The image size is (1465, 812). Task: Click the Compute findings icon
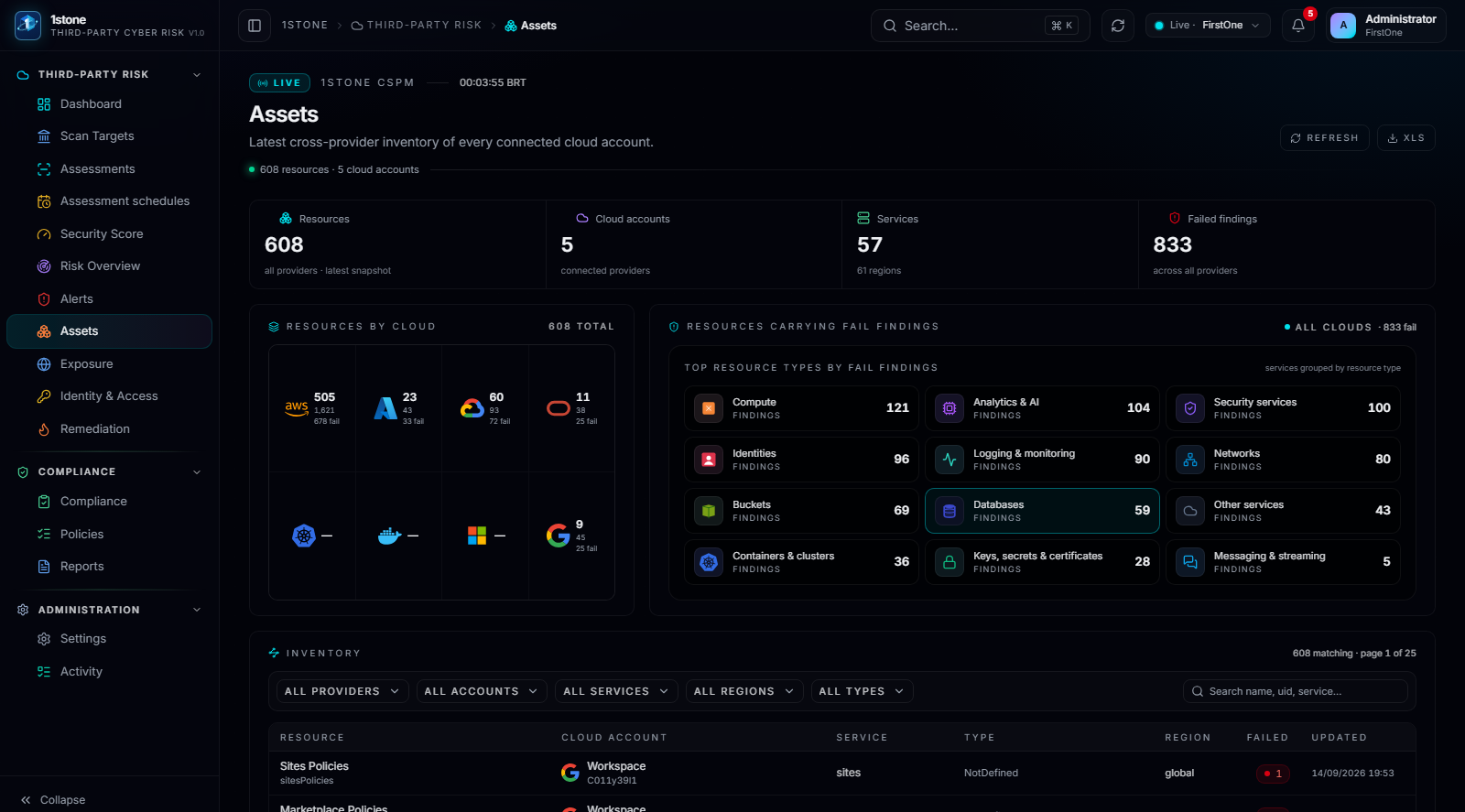coord(709,408)
